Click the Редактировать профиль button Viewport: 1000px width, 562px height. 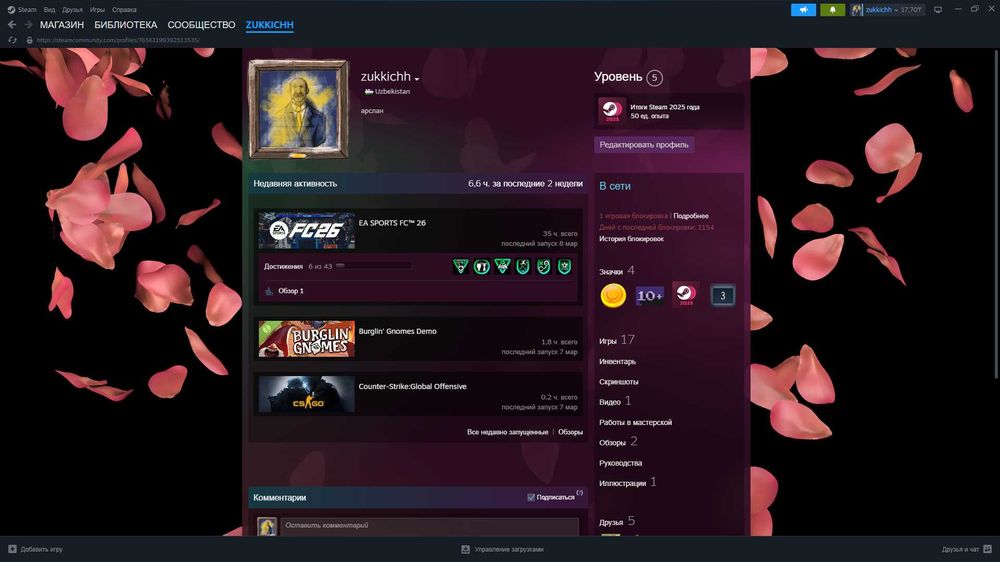[x=644, y=145]
